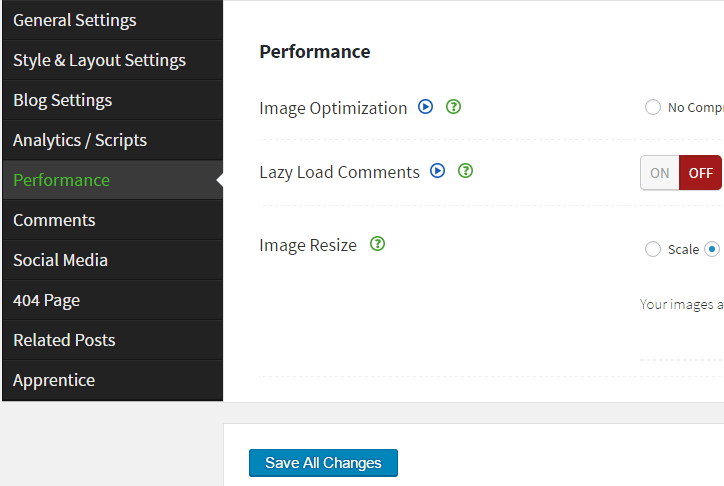Turn Lazy Load Comments ON

(x=660, y=172)
